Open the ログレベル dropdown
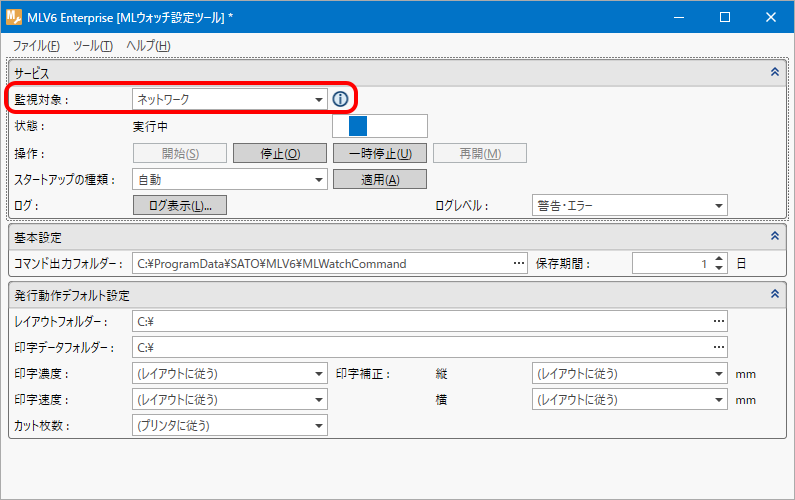 pos(630,205)
